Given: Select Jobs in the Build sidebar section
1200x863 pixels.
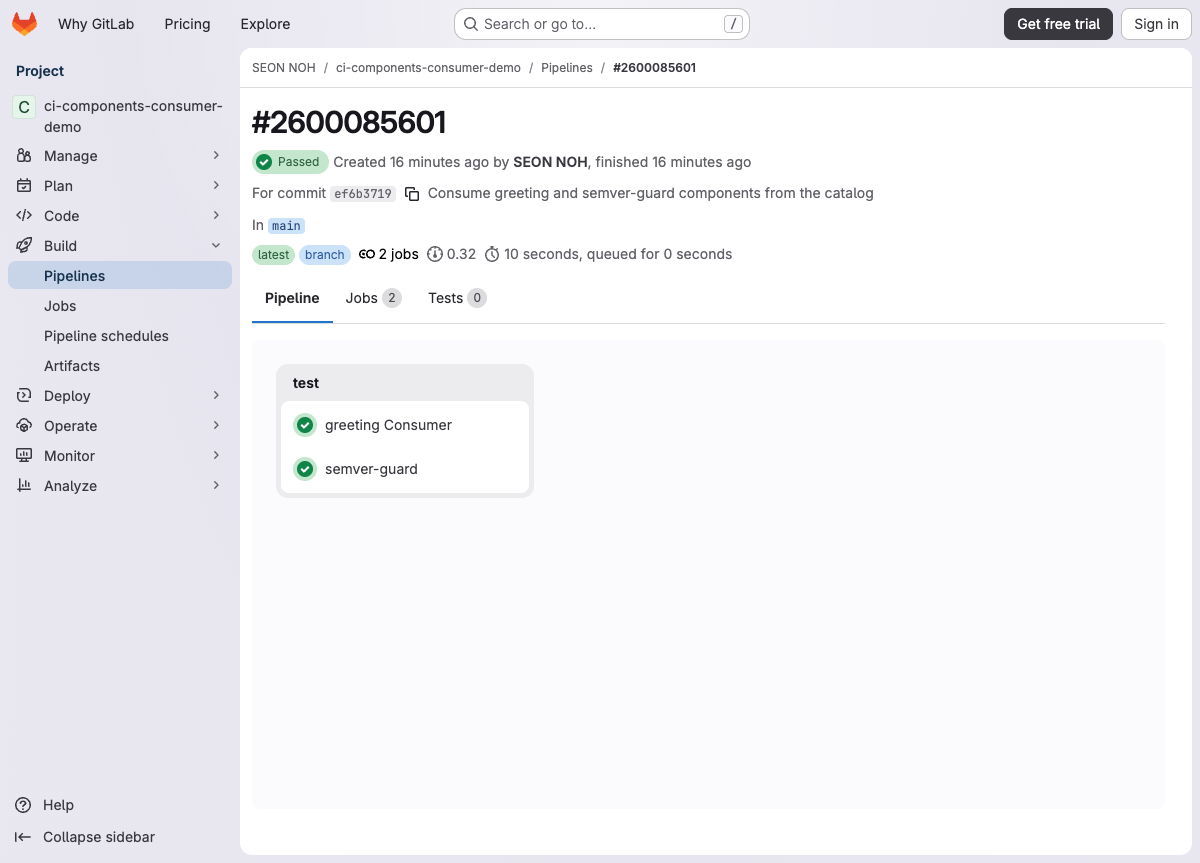Looking at the screenshot, I should point(120,306).
